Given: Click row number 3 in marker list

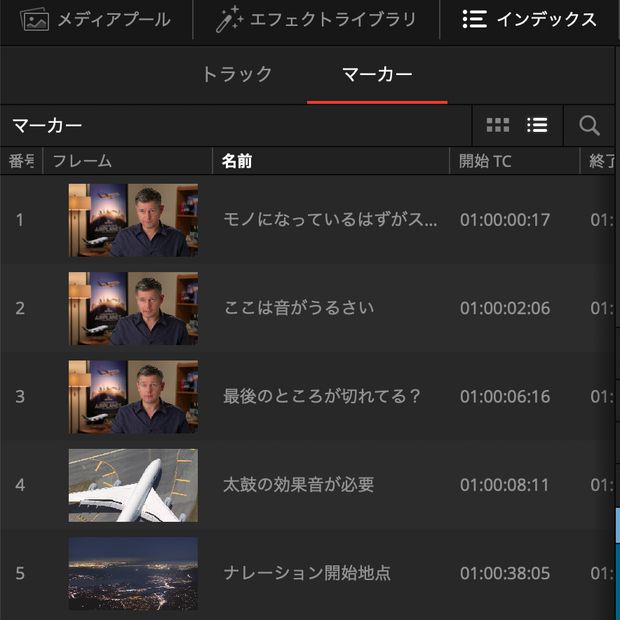Looking at the screenshot, I should click(x=20, y=397).
